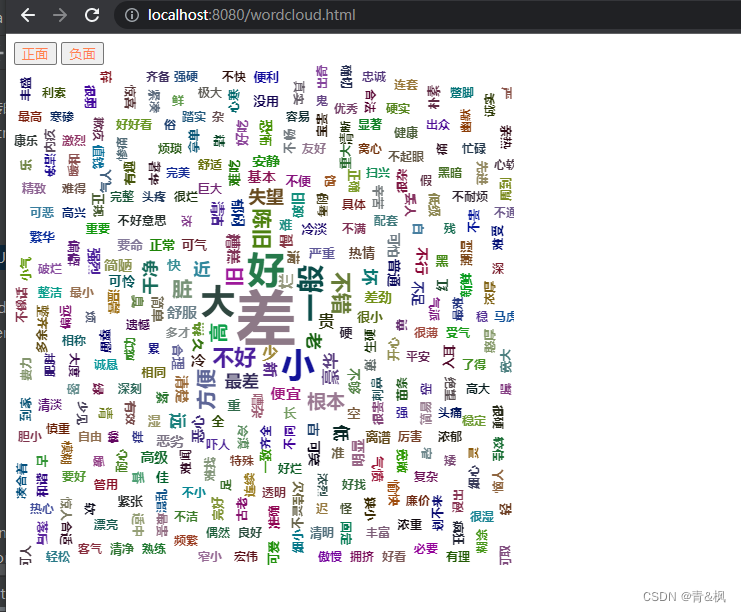Click the large gray word 差

(x=266, y=317)
